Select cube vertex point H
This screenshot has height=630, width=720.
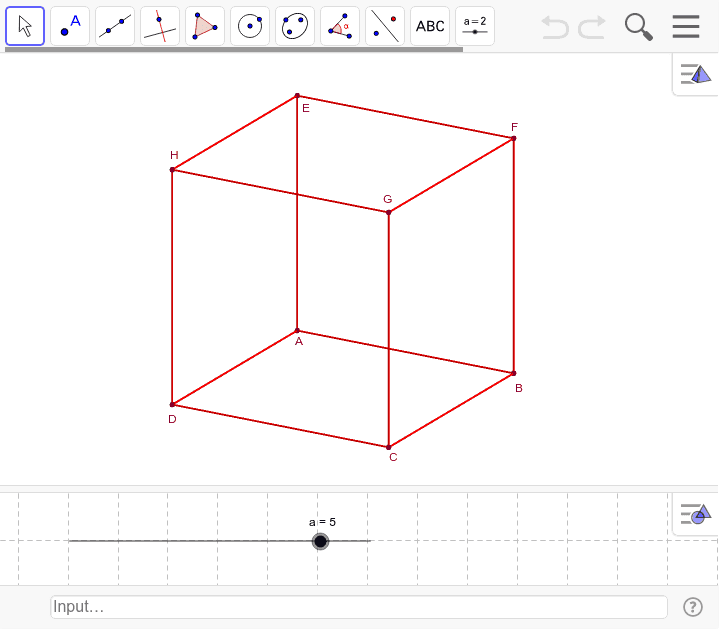pyautogui.click(x=172, y=170)
